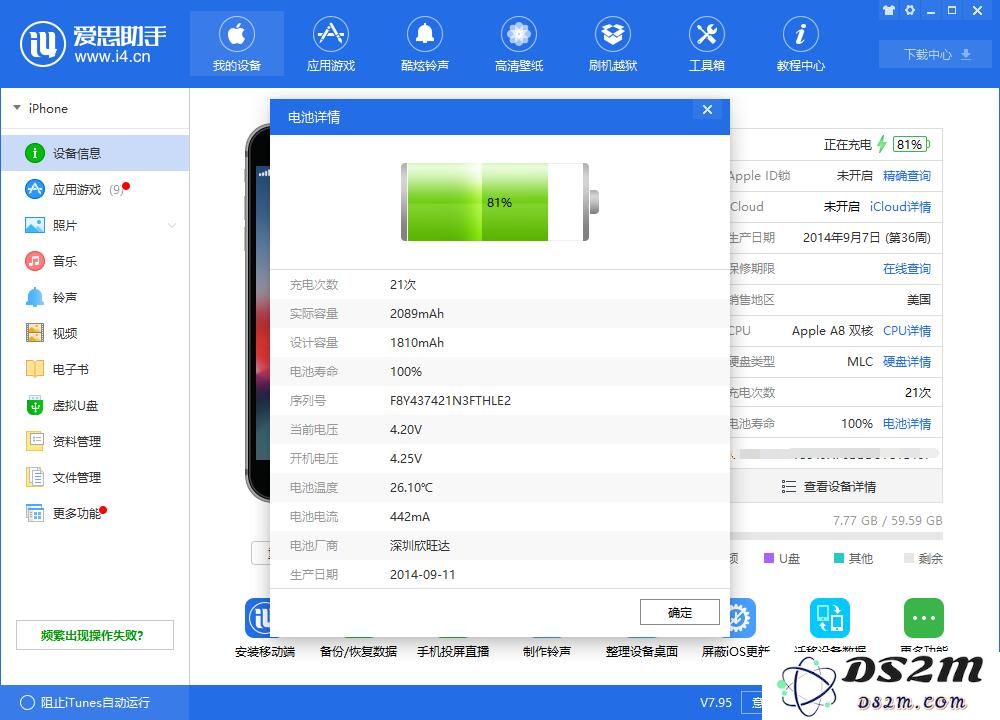Screen dimensions: 1000x720
Task: Open the 电池详情 link
Action: click(906, 423)
